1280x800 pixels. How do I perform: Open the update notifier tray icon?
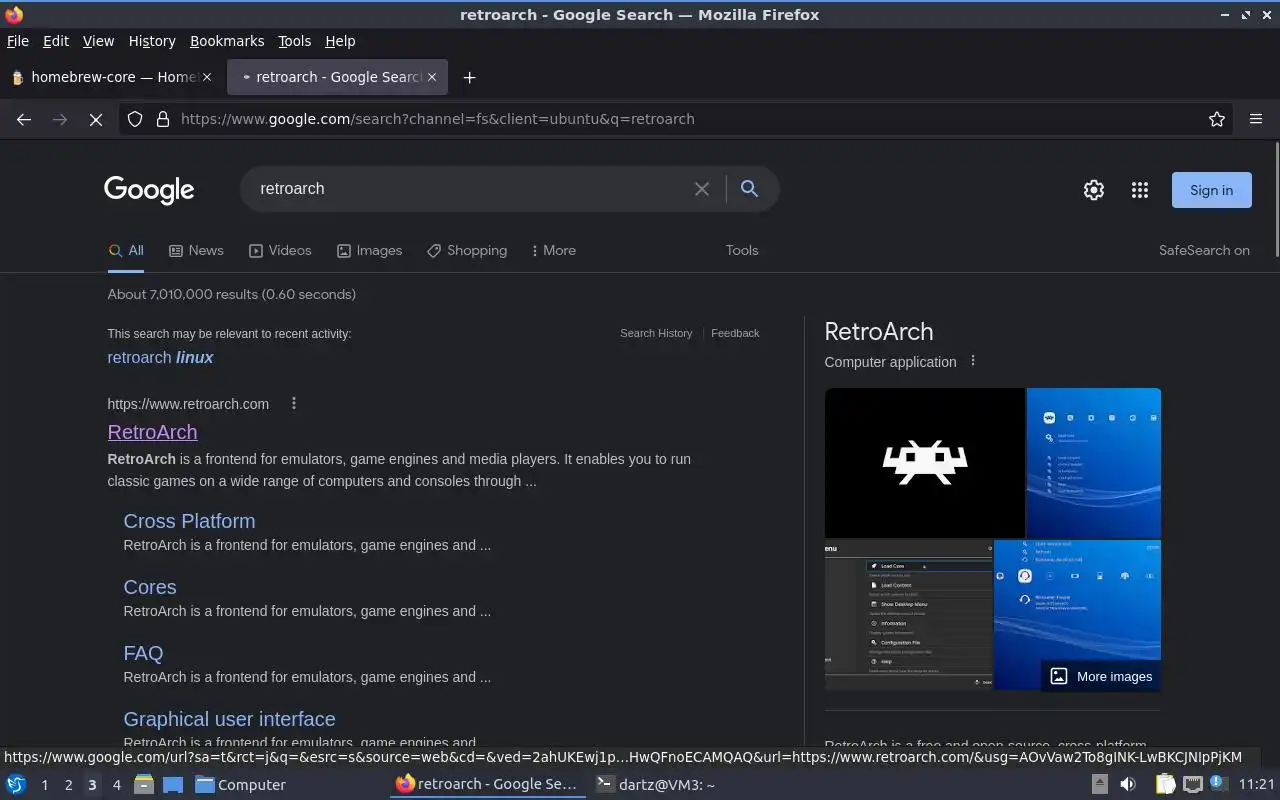(1219, 785)
